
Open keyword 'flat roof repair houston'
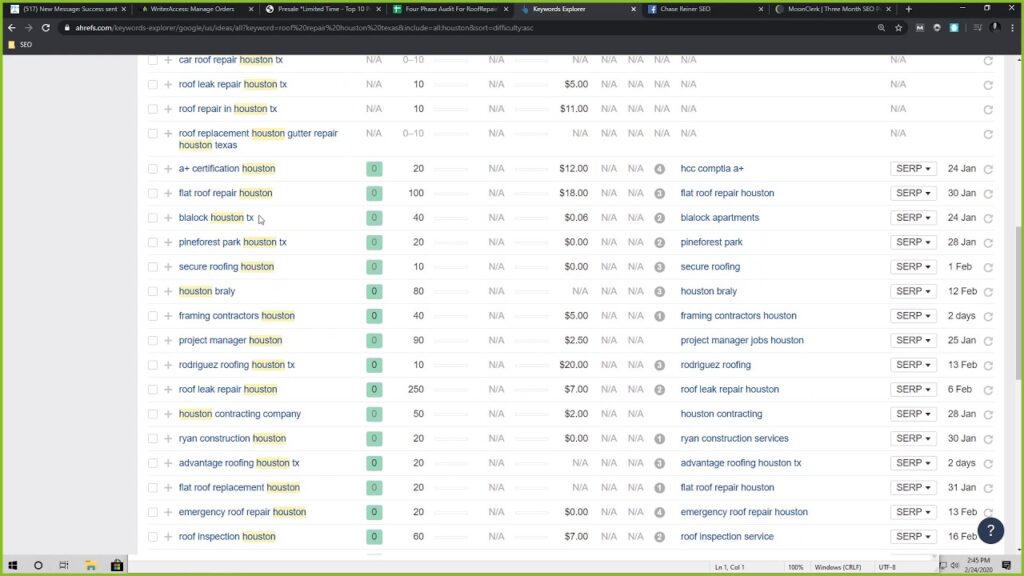[x=225, y=193]
